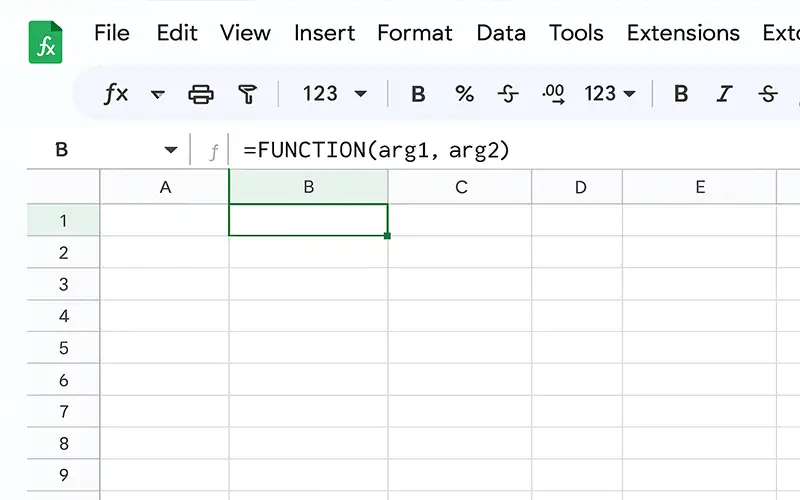Viewport: 800px width, 500px height.
Task: Click the .00 decimal places icon
Action: (x=553, y=94)
